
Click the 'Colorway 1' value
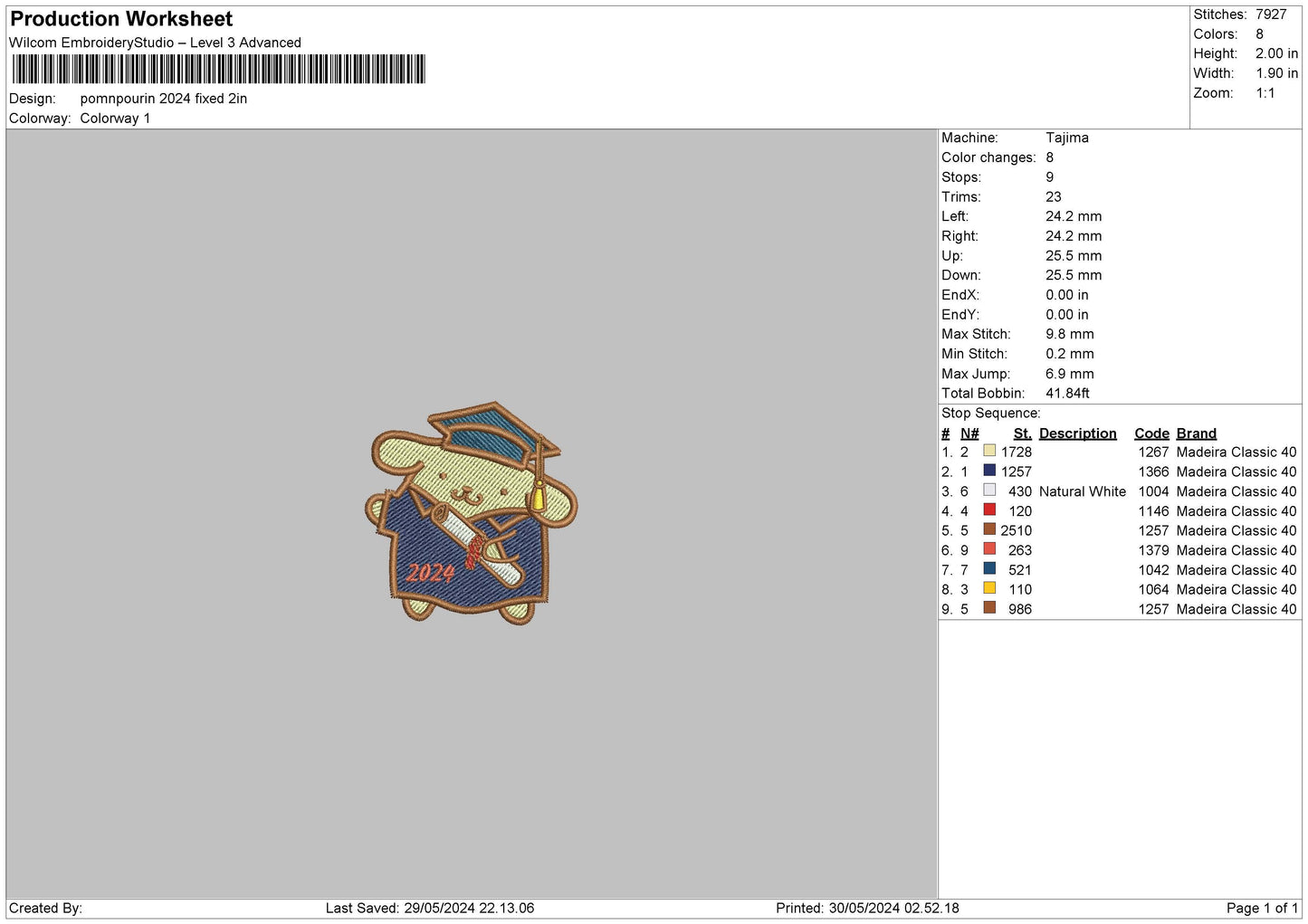[115, 119]
